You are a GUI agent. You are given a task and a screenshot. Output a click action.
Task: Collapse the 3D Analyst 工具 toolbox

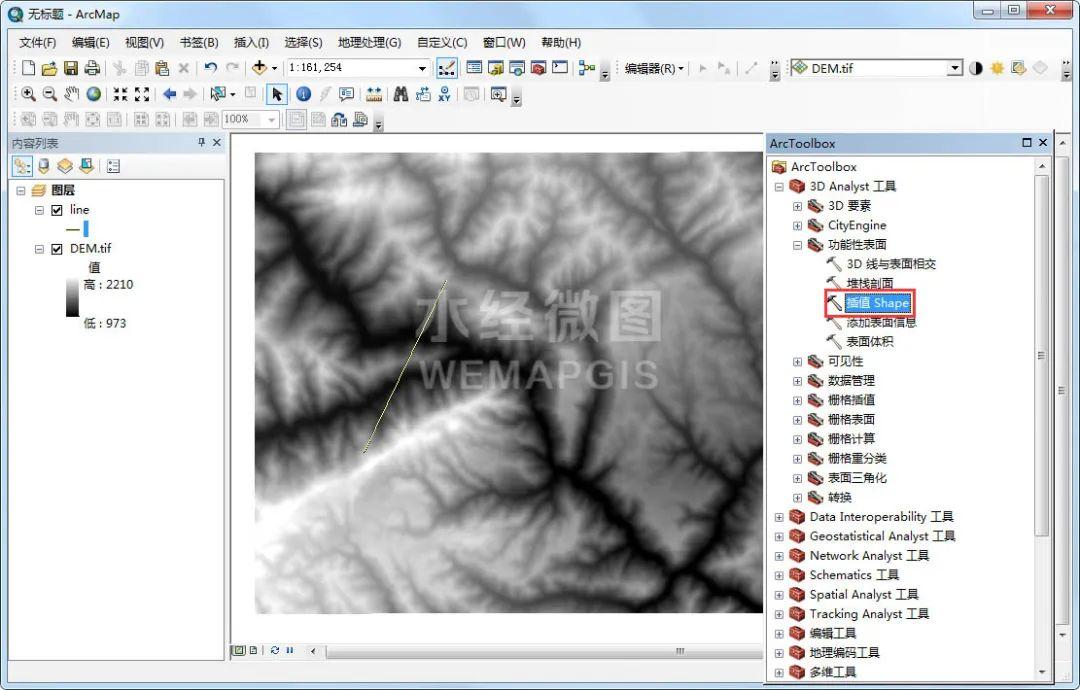click(781, 186)
